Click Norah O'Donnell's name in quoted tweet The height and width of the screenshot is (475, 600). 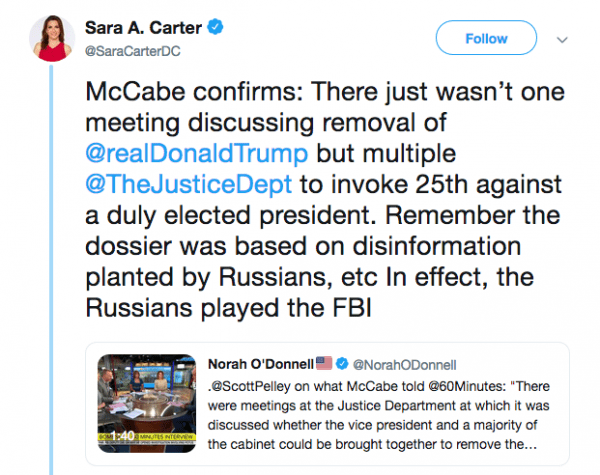pos(259,360)
